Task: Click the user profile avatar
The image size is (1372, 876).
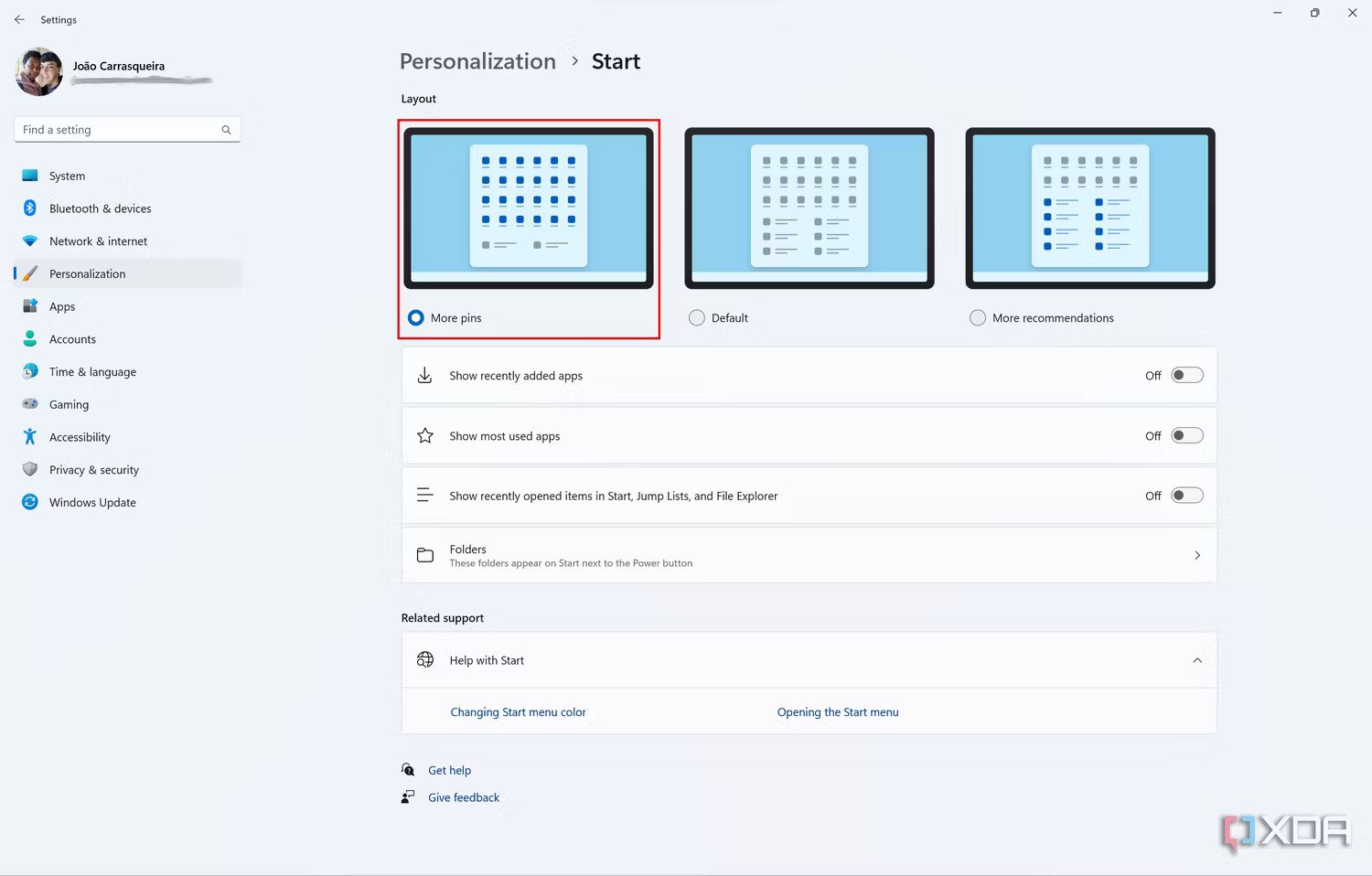Action: tap(39, 72)
